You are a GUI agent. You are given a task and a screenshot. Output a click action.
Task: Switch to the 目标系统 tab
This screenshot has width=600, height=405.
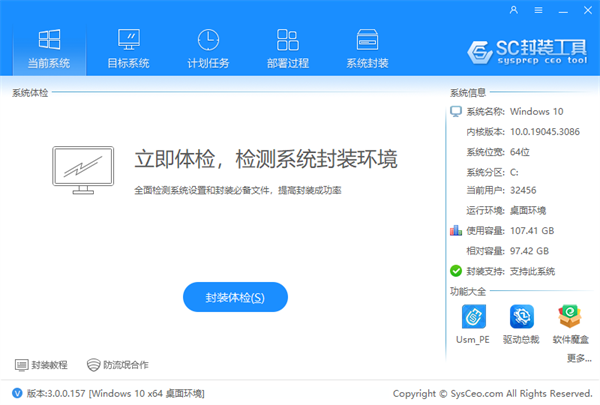coord(128,48)
